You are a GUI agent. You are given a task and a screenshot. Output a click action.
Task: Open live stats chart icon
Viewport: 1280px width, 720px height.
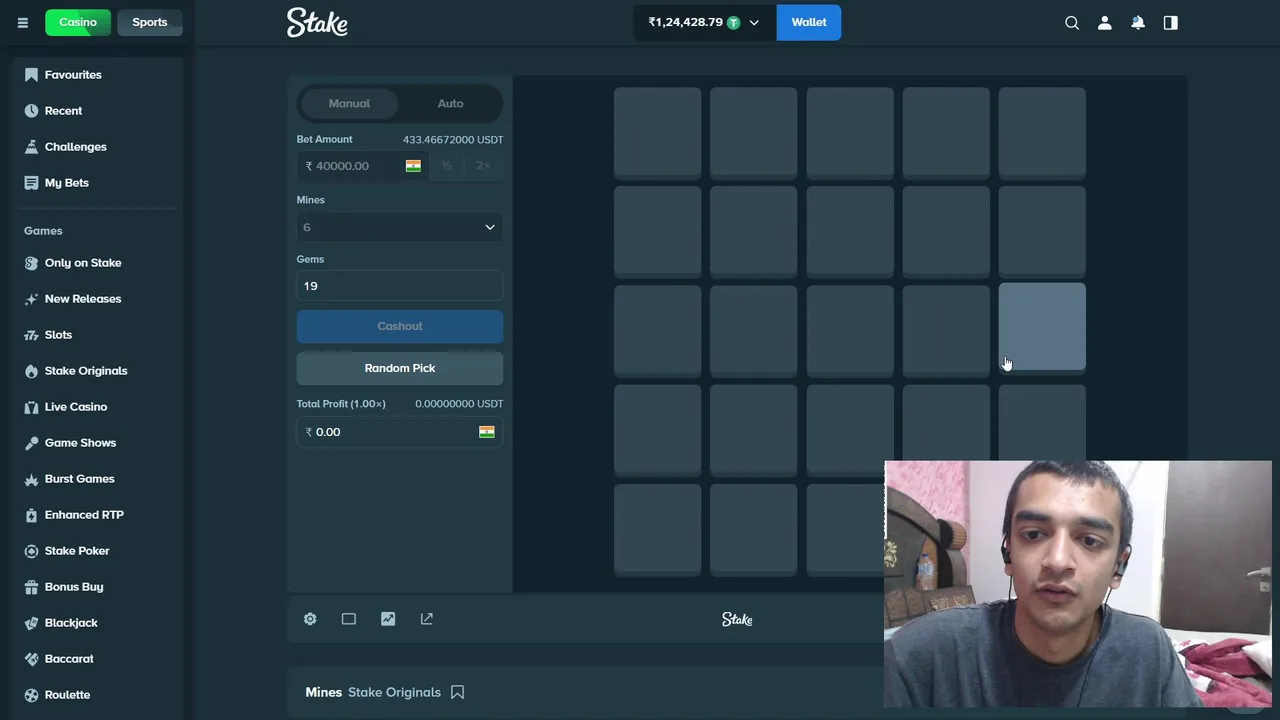[x=388, y=619]
